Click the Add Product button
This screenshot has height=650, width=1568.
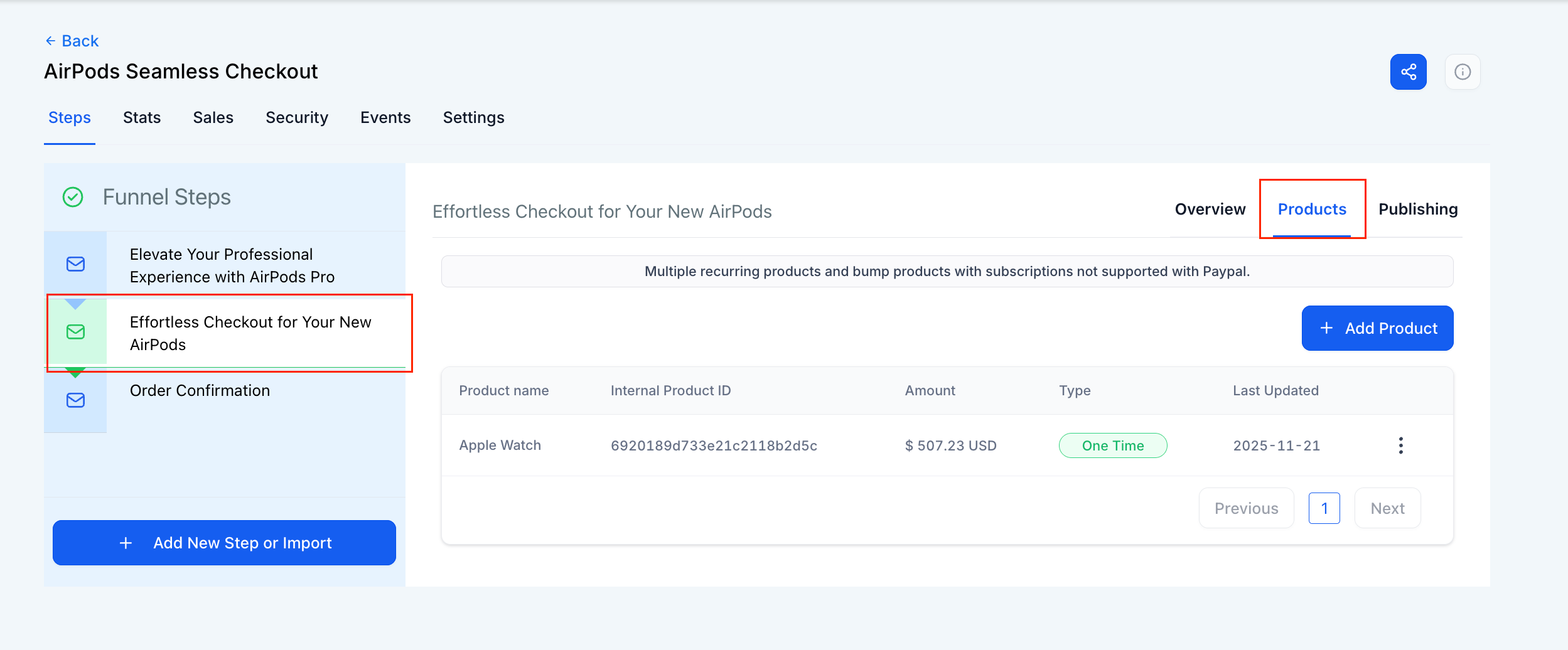pyautogui.click(x=1377, y=328)
